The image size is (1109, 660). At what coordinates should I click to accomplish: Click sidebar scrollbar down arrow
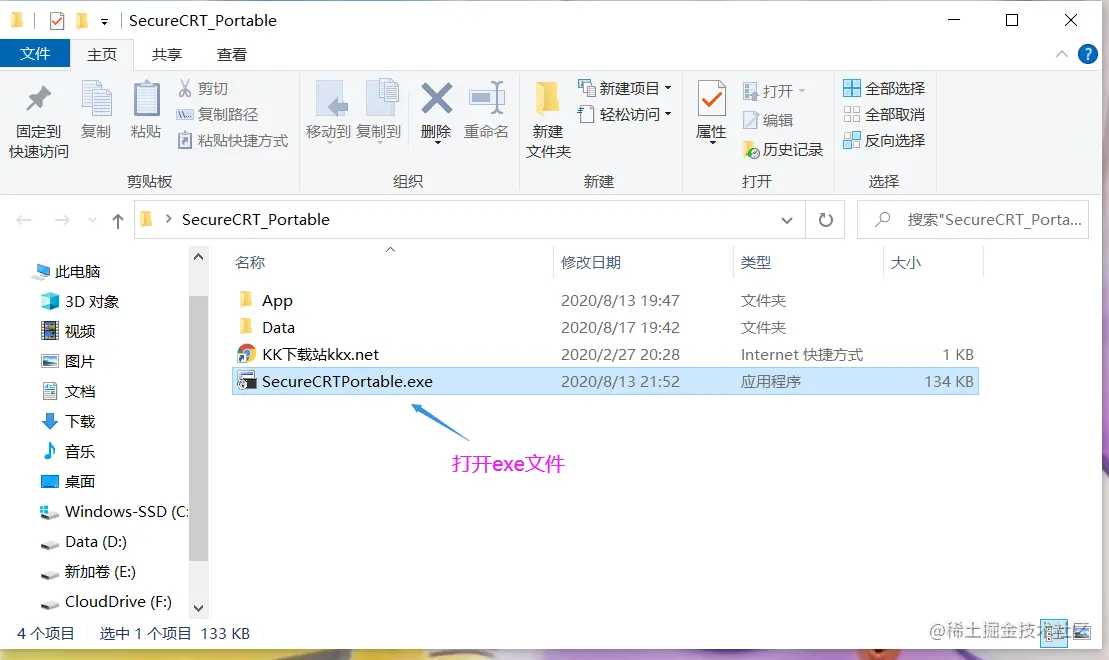(199, 608)
